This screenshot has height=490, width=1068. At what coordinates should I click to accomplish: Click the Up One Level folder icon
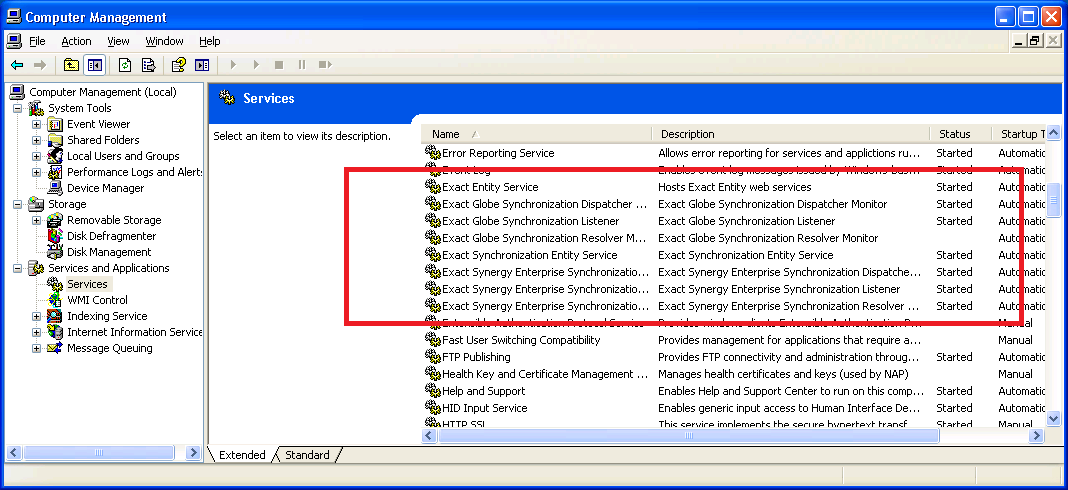[x=72, y=65]
